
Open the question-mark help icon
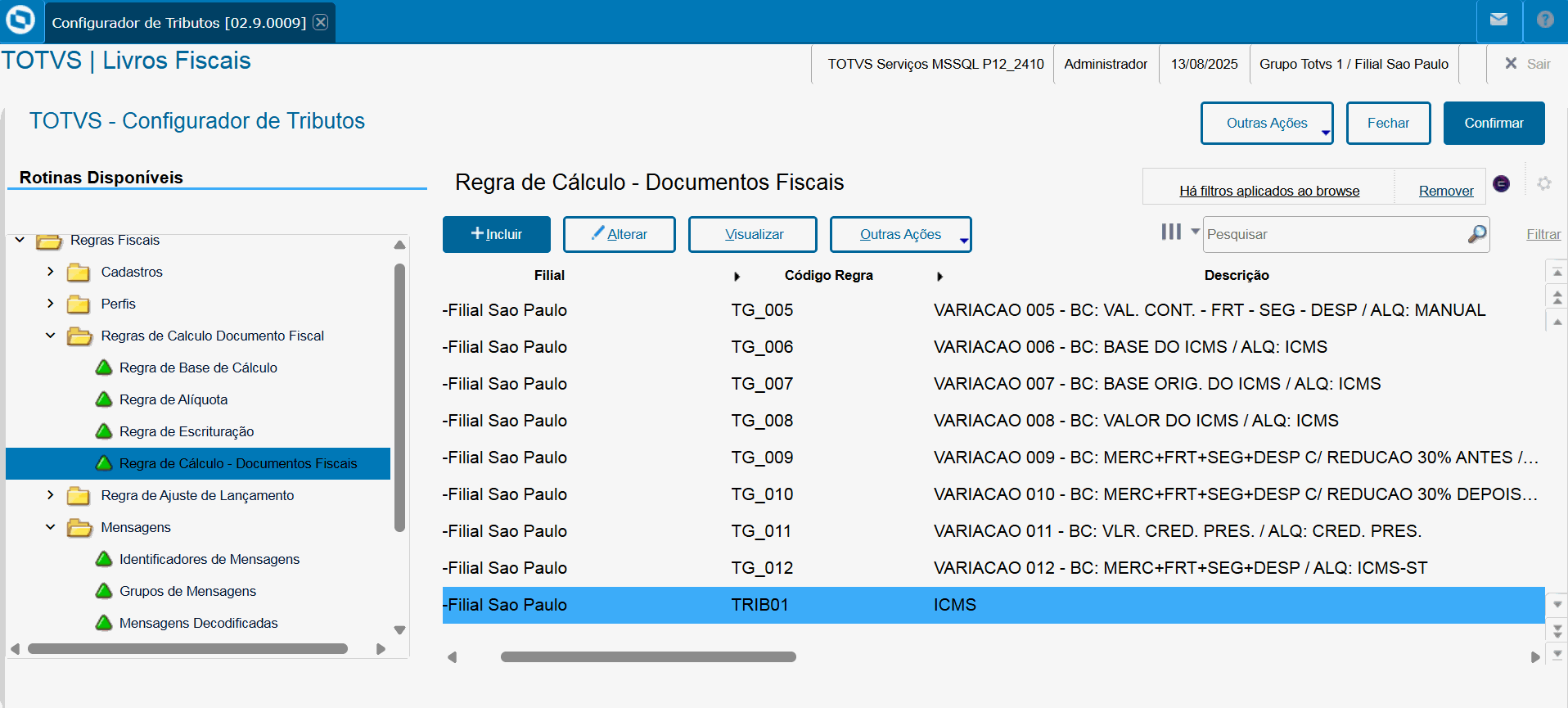pos(1545,20)
